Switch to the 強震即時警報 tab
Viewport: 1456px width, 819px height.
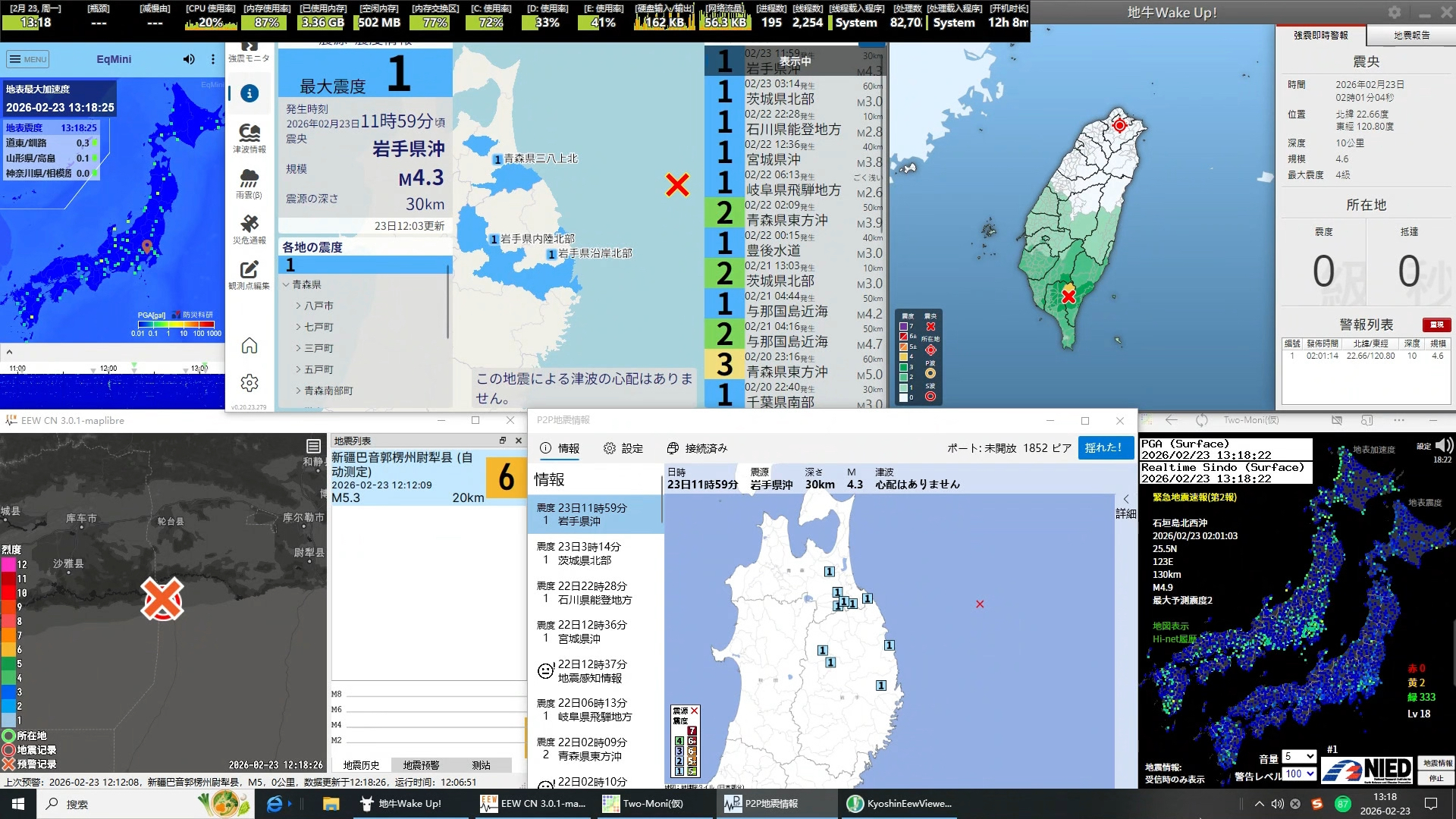(x=1320, y=36)
